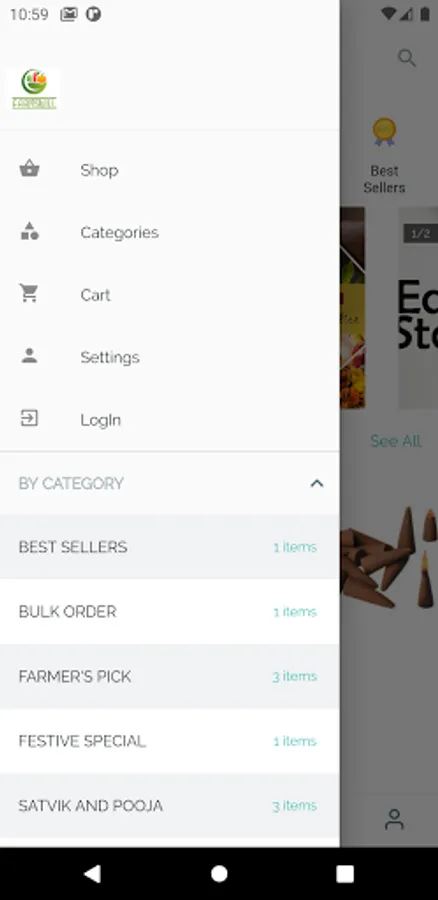
Task: Choose FARMER'S PICK category row
Action: [x=169, y=676]
